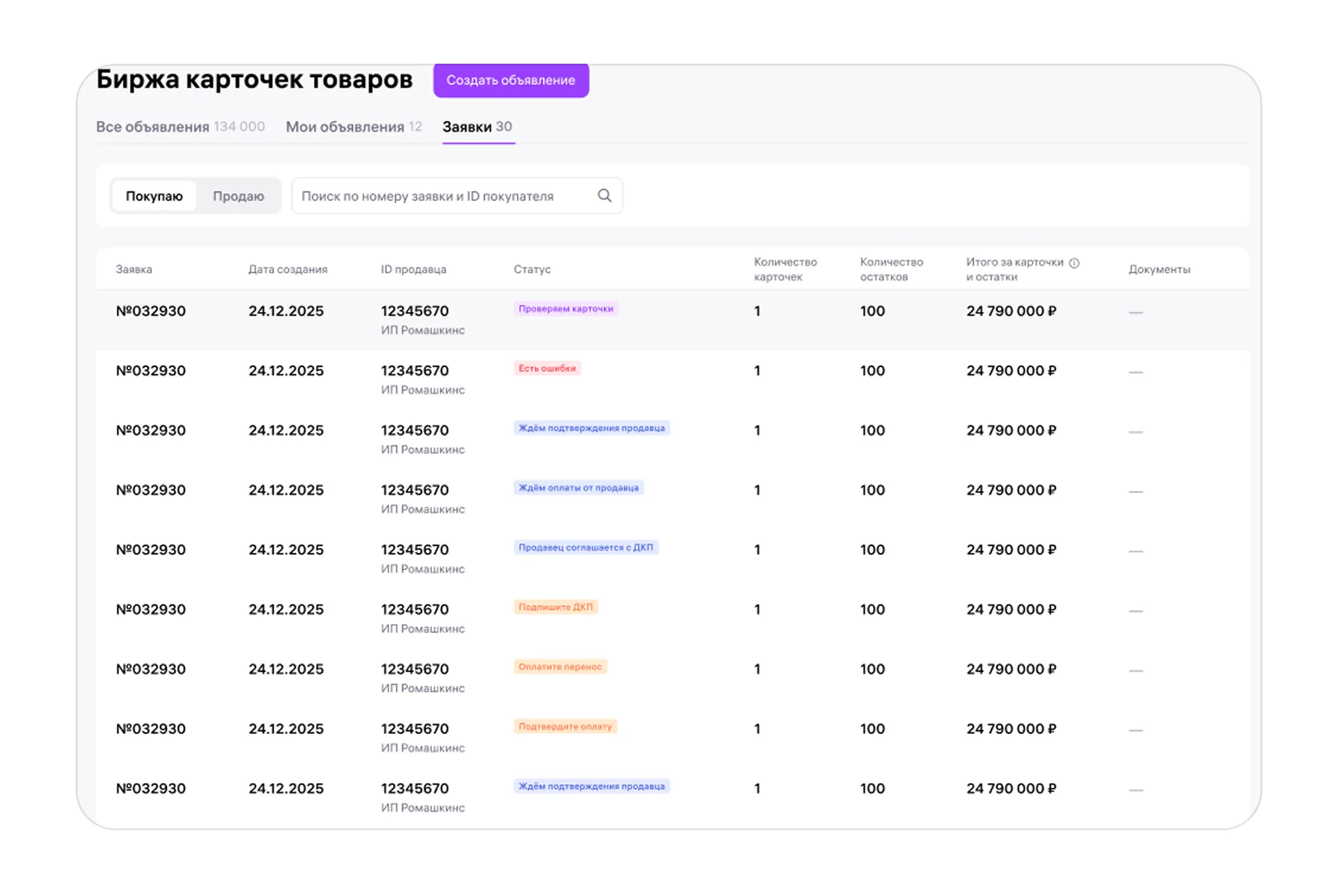1338x896 pixels.
Task: Click total 24 790 000 ₽ in Оплатите перенос row
Action: tap(1011, 670)
